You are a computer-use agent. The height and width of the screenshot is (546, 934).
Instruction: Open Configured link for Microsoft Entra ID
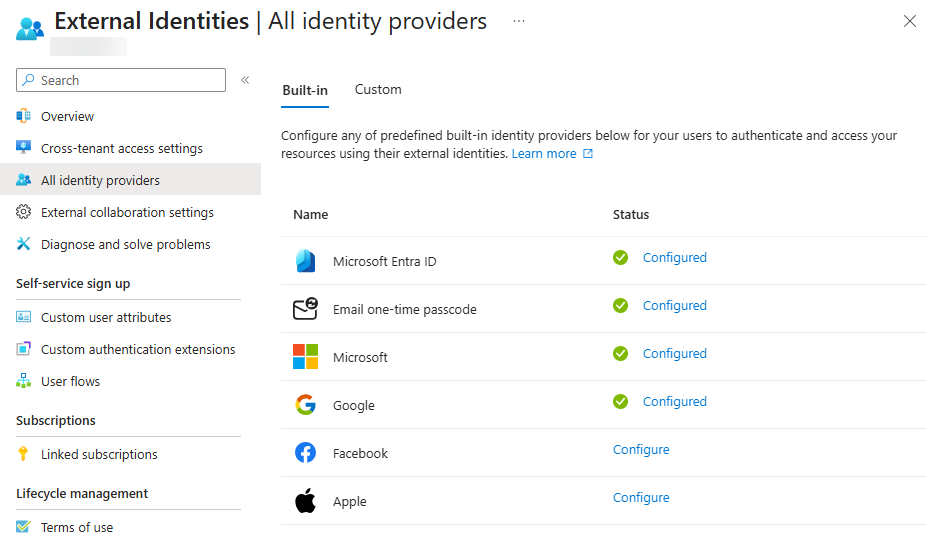(674, 258)
